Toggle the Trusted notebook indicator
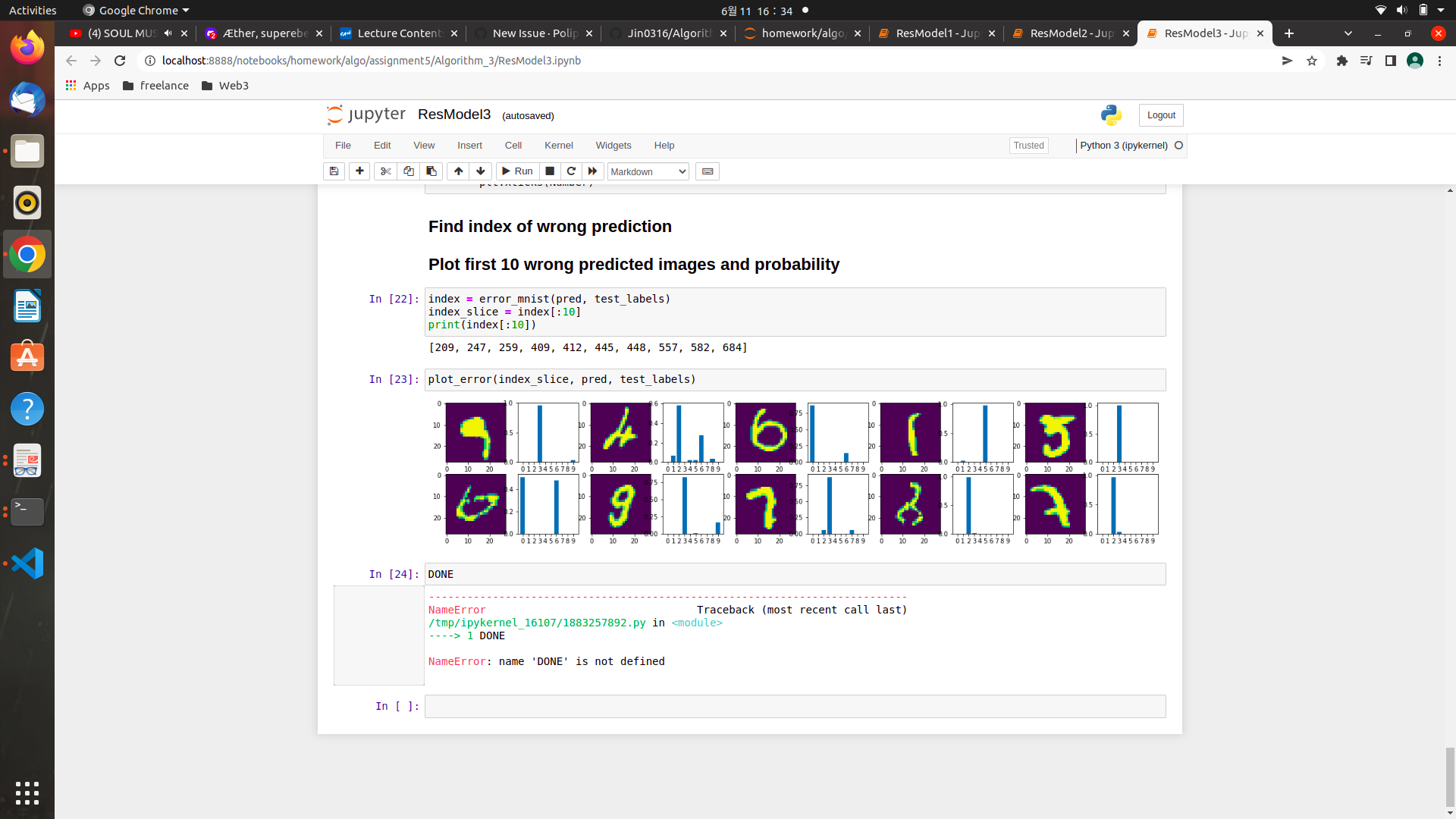 click(1028, 146)
